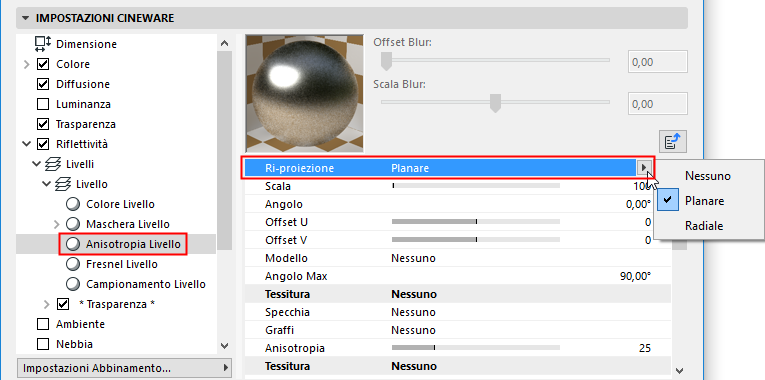The image size is (765, 380).
Task: Select the Ri-proiezione row label
Action: pos(300,168)
